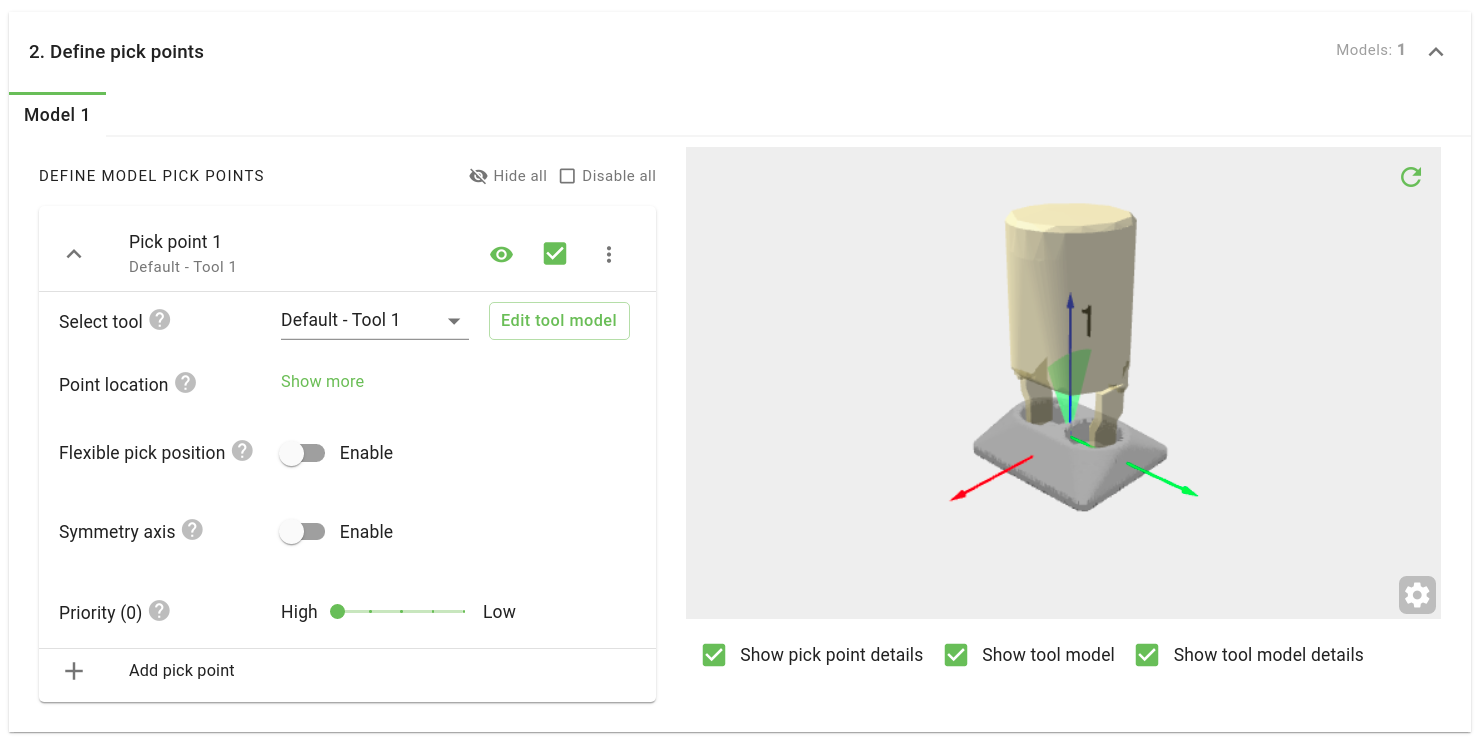Adjust the Priority slider handle

[x=338, y=611]
